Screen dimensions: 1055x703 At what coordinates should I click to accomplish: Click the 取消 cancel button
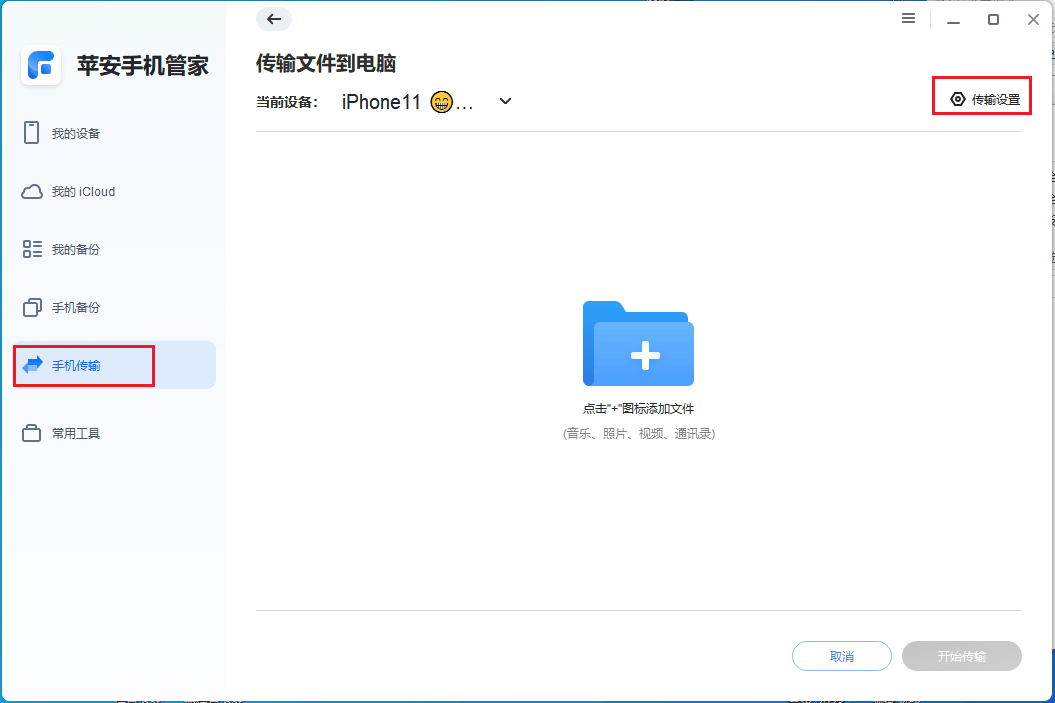point(841,656)
